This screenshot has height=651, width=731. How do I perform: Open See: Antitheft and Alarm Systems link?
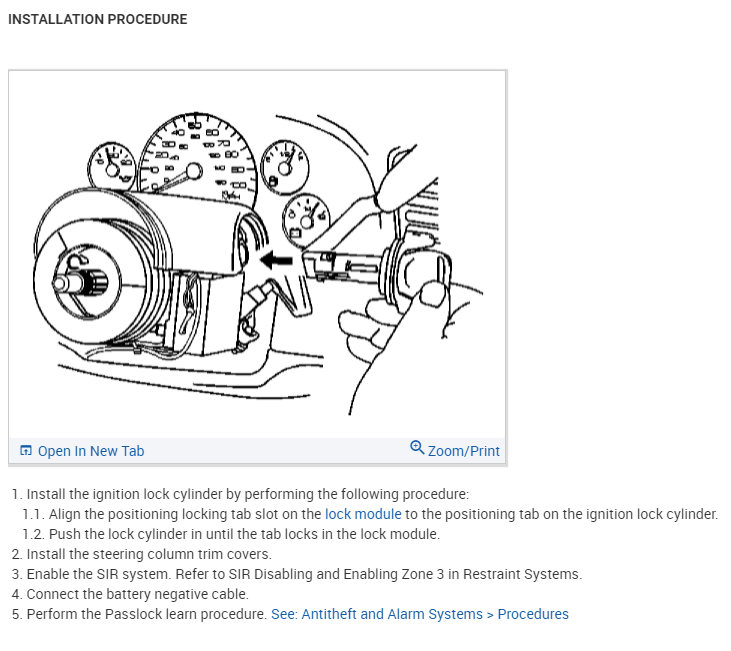(377, 614)
